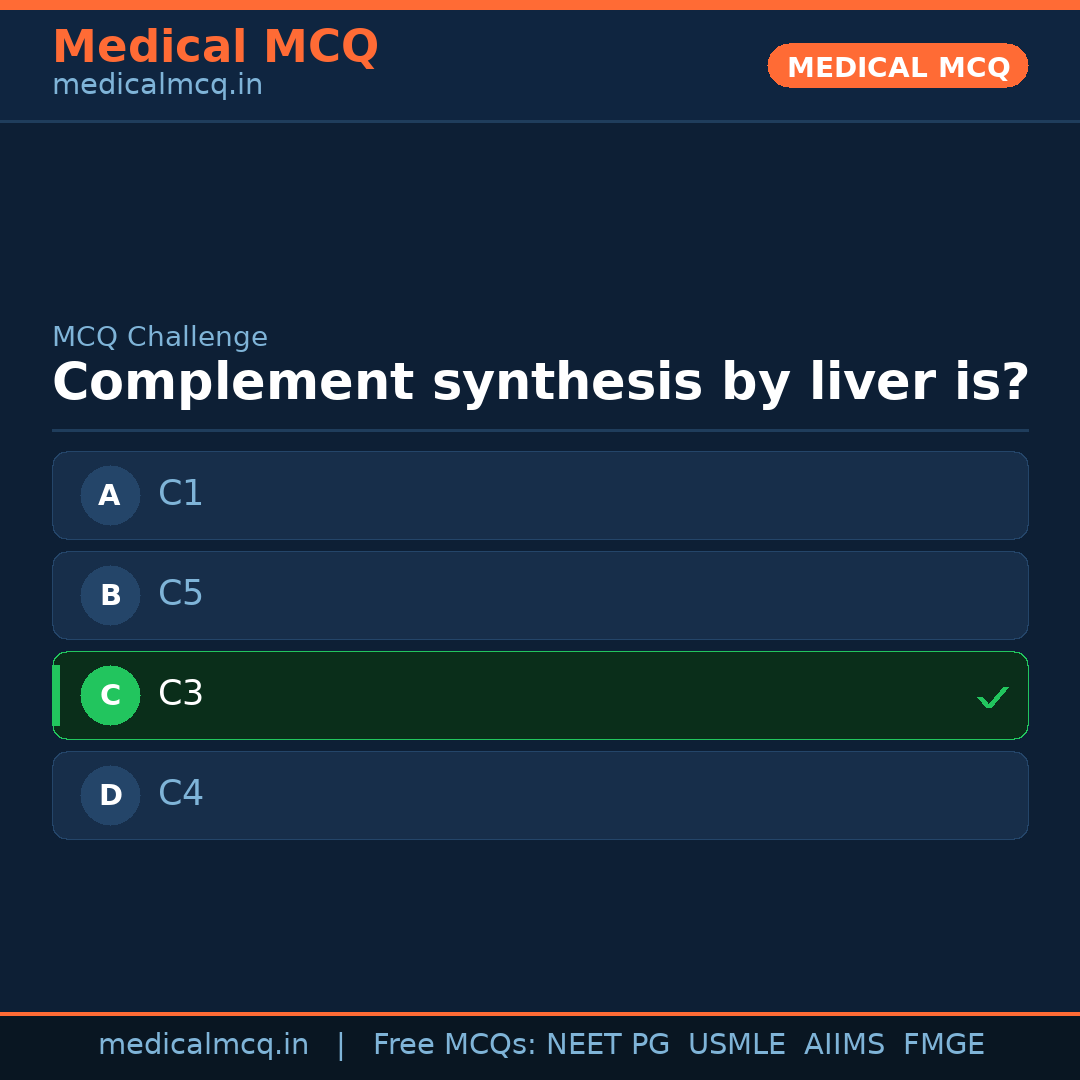Select NEET PG in the footer
The image size is (1080, 1080).
[x=608, y=1045]
